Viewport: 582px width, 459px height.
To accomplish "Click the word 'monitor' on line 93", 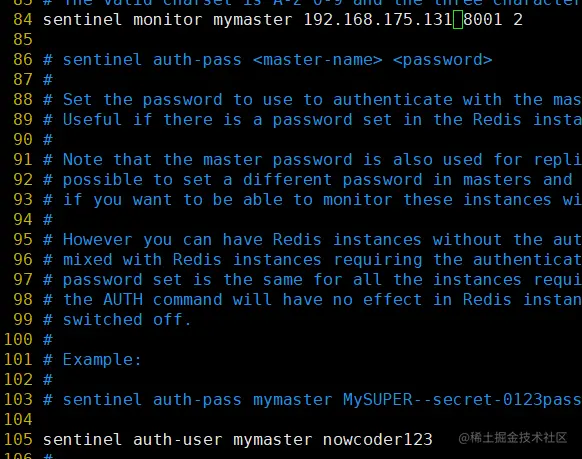I will (x=358, y=200).
